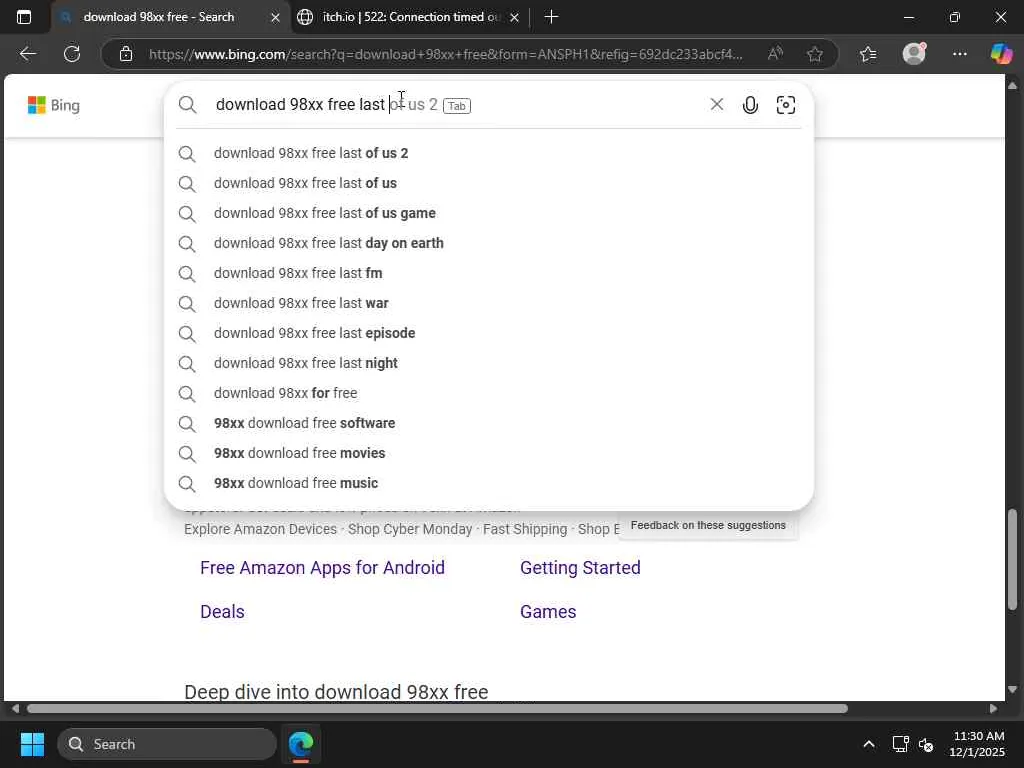
Task: Start voice search with microphone icon
Action: [750, 105]
